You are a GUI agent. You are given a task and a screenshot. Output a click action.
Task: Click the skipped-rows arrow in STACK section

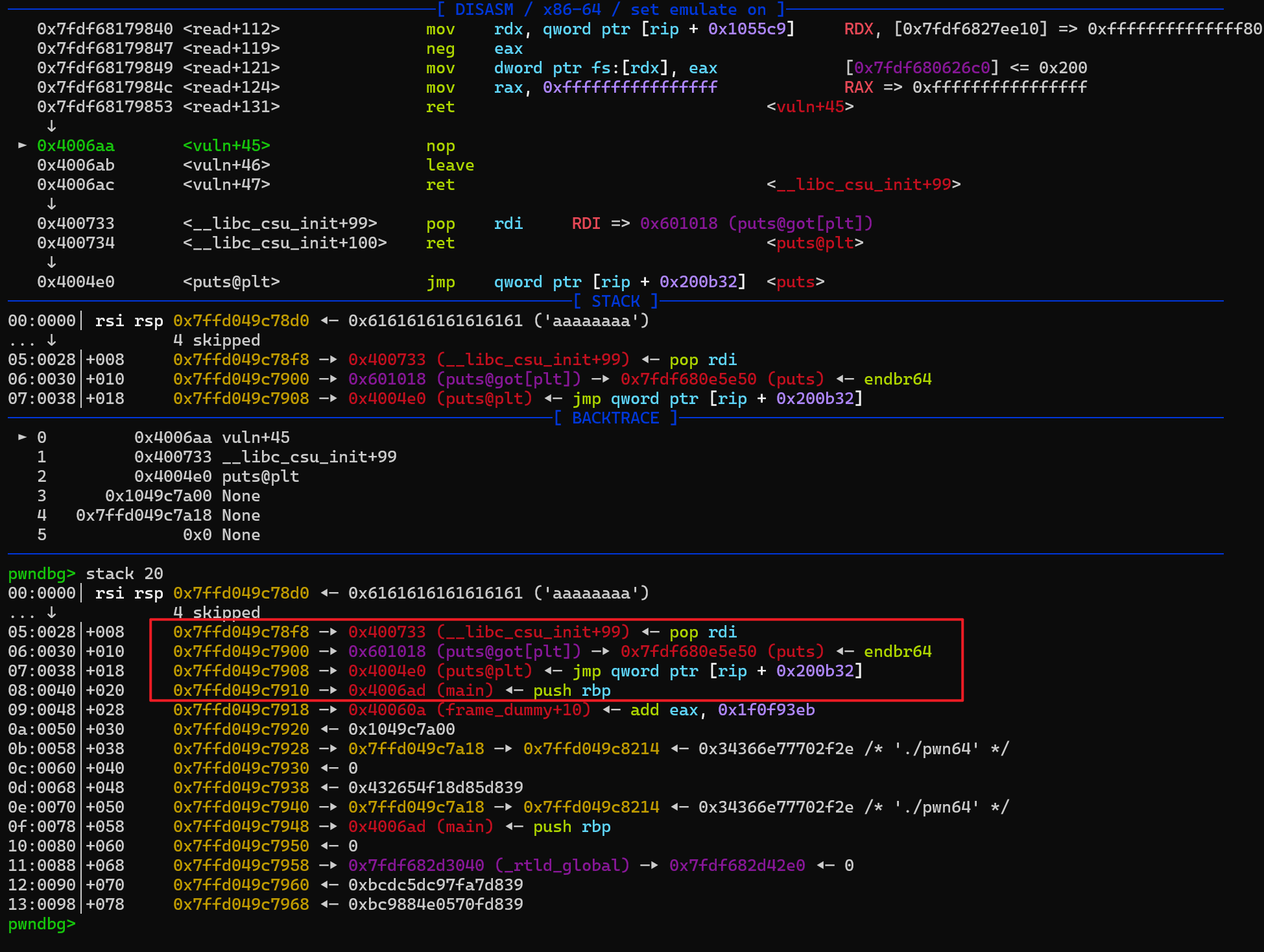(x=51, y=340)
